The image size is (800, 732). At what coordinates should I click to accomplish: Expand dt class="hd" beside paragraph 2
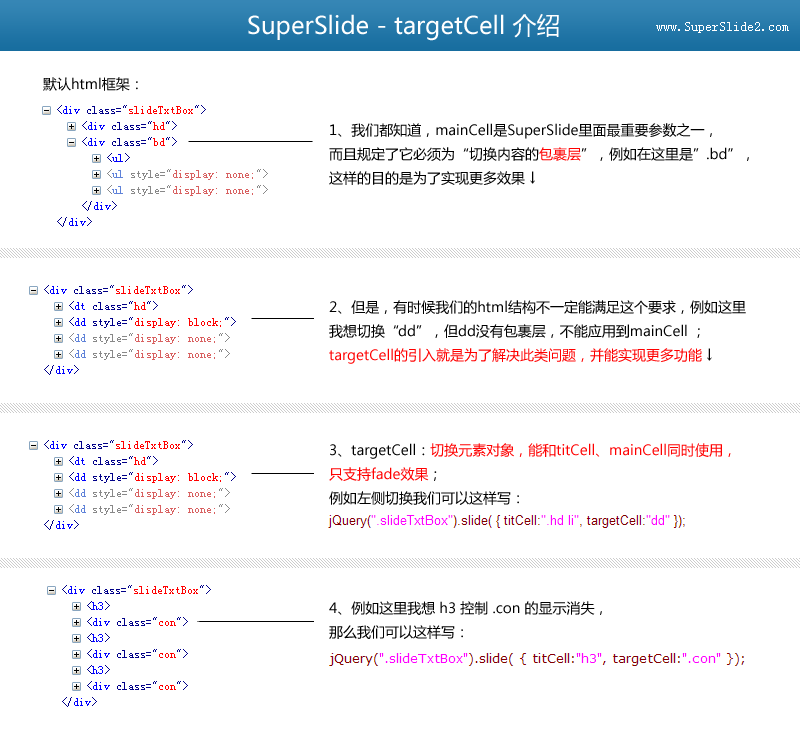click(x=59, y=306)
